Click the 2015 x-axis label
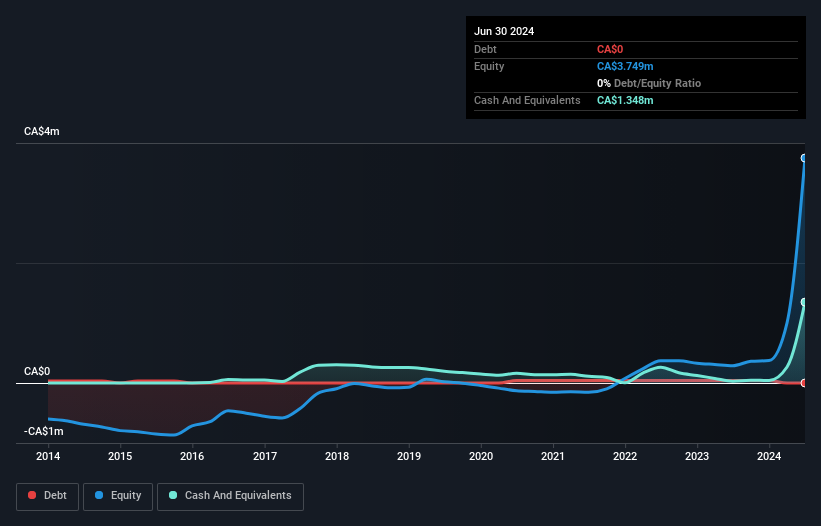Viewport: 821px width, 526px height. click(x=120, y=456)
